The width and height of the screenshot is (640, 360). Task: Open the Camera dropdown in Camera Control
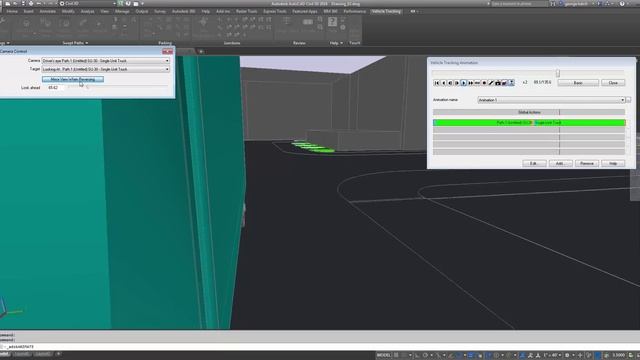coord(105,60)
